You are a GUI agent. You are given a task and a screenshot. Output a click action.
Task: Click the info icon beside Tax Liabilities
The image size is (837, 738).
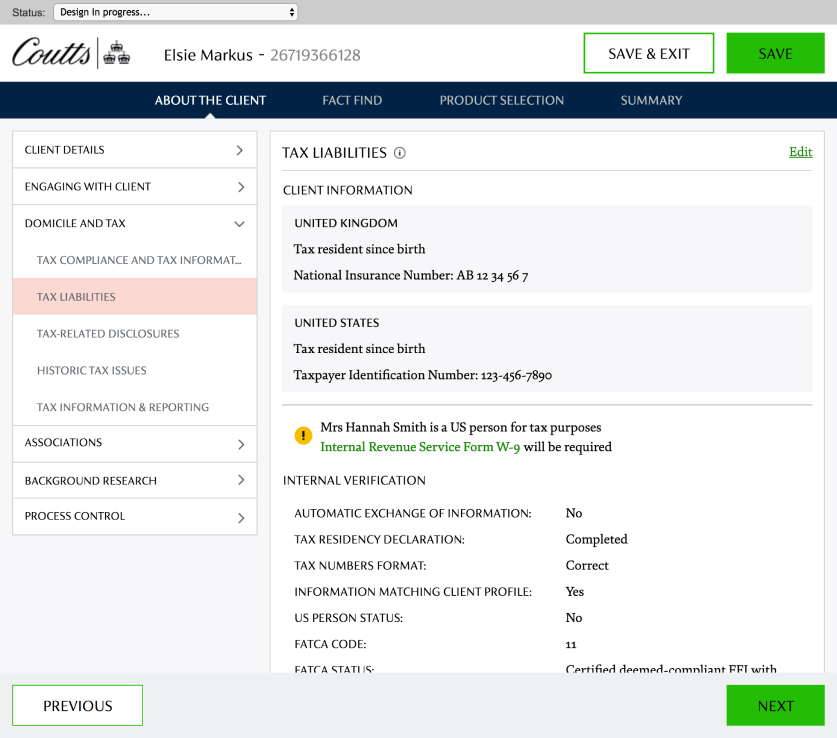pyautogui.click(x=399, y=153)
